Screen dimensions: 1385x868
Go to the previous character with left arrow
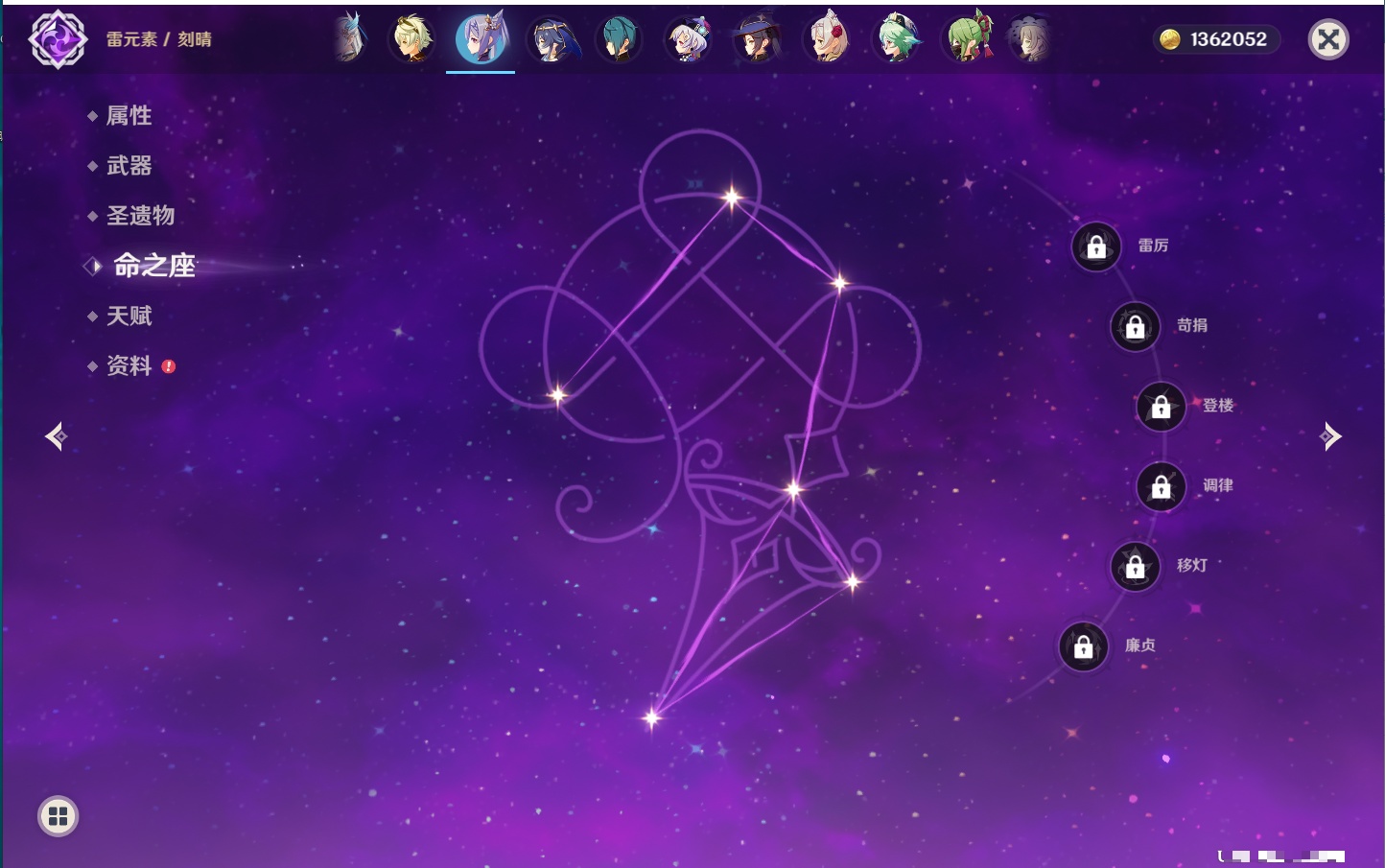[x=57, y=436]
